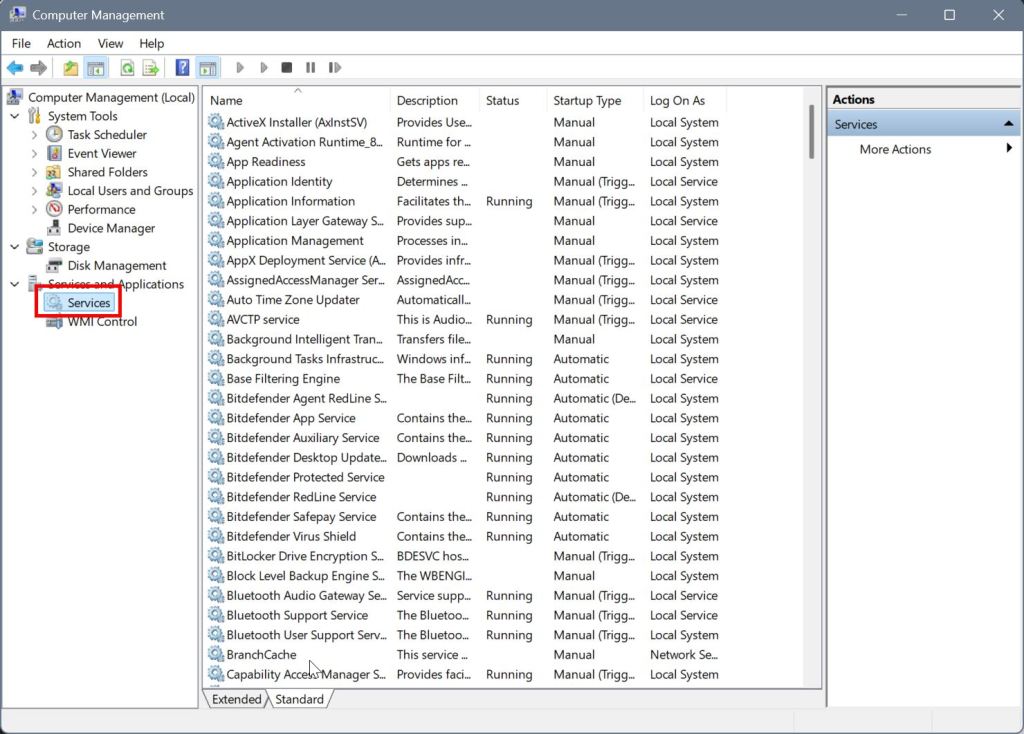Viewport: 1024px width, 734px height.
Task: Click the Task Scheduler clock icon
Action: click(x=54, y=135)
